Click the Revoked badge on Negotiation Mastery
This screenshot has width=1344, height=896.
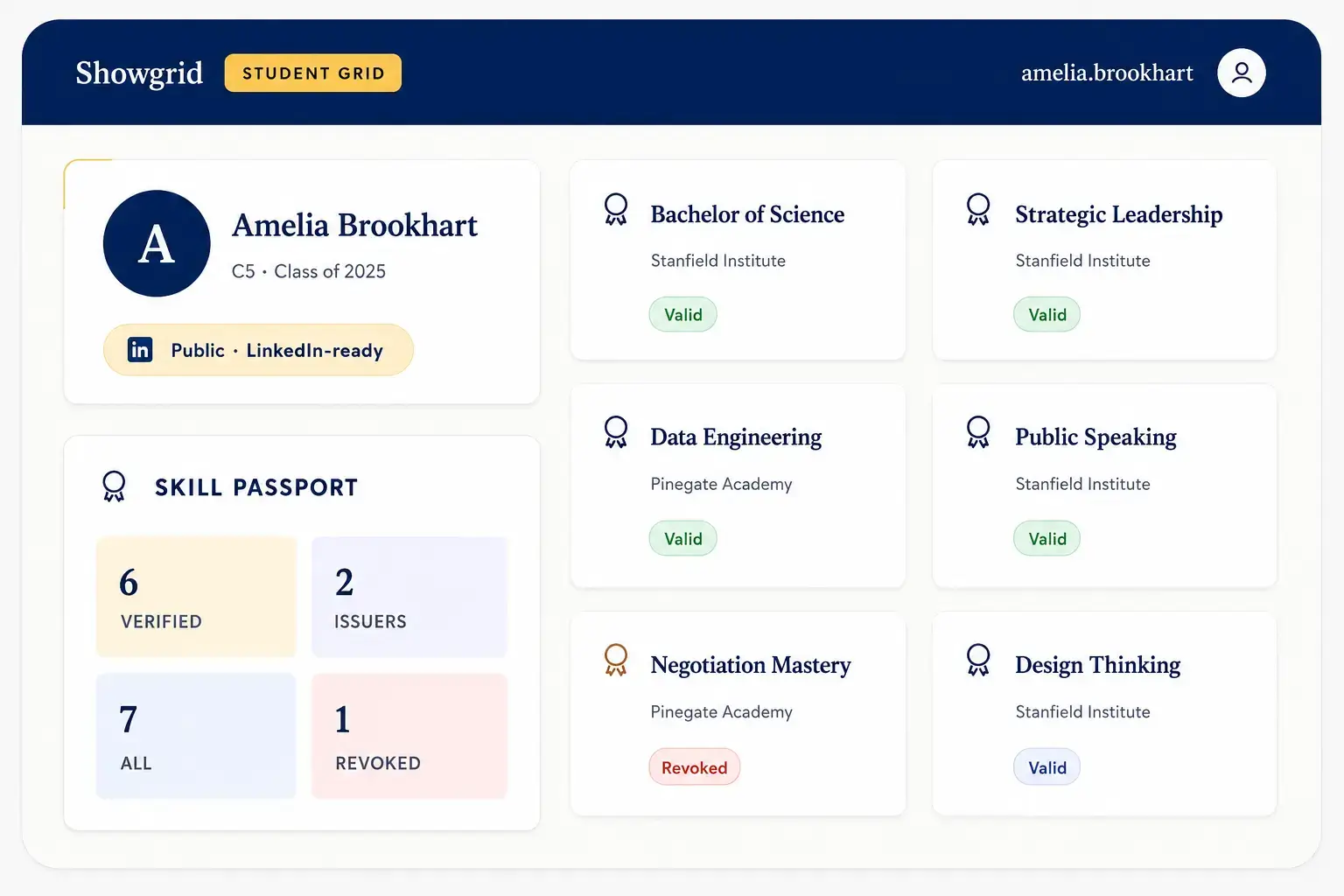coord(695,767)
